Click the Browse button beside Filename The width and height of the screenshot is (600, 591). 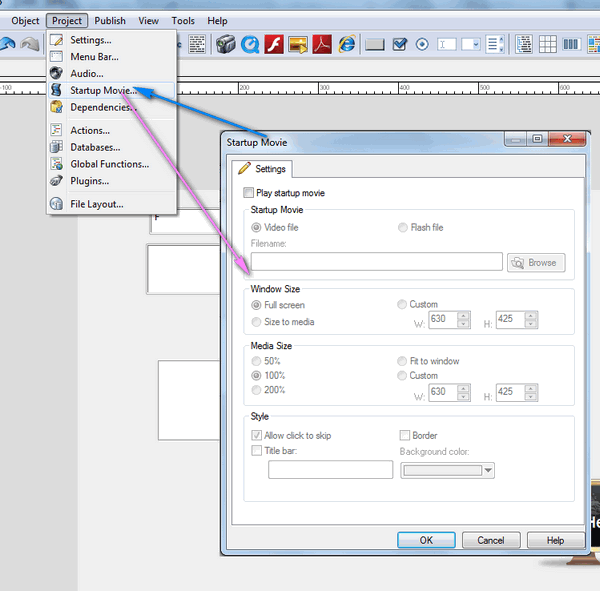[536, 263]
